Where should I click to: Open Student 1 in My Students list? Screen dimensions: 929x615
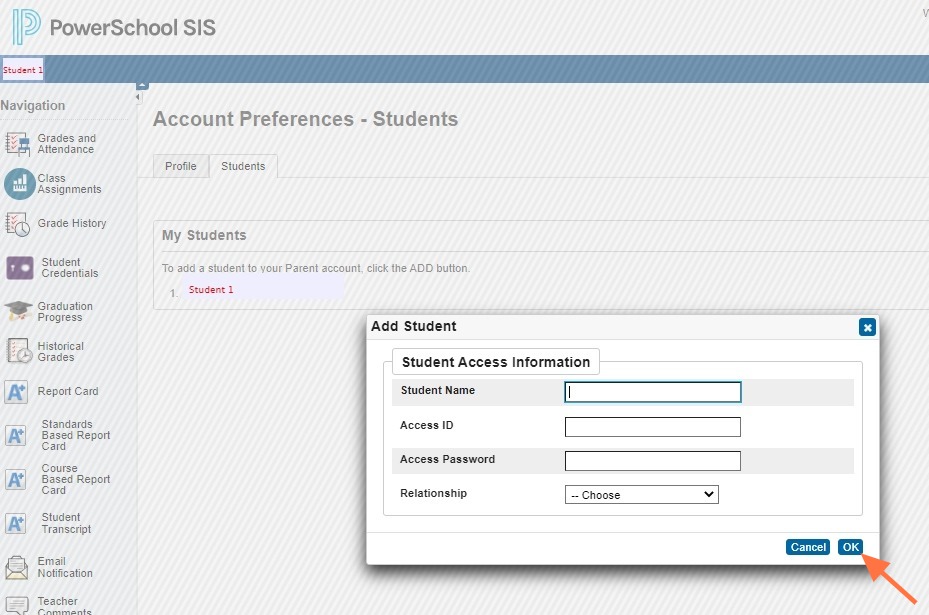[x=211, y=290]
